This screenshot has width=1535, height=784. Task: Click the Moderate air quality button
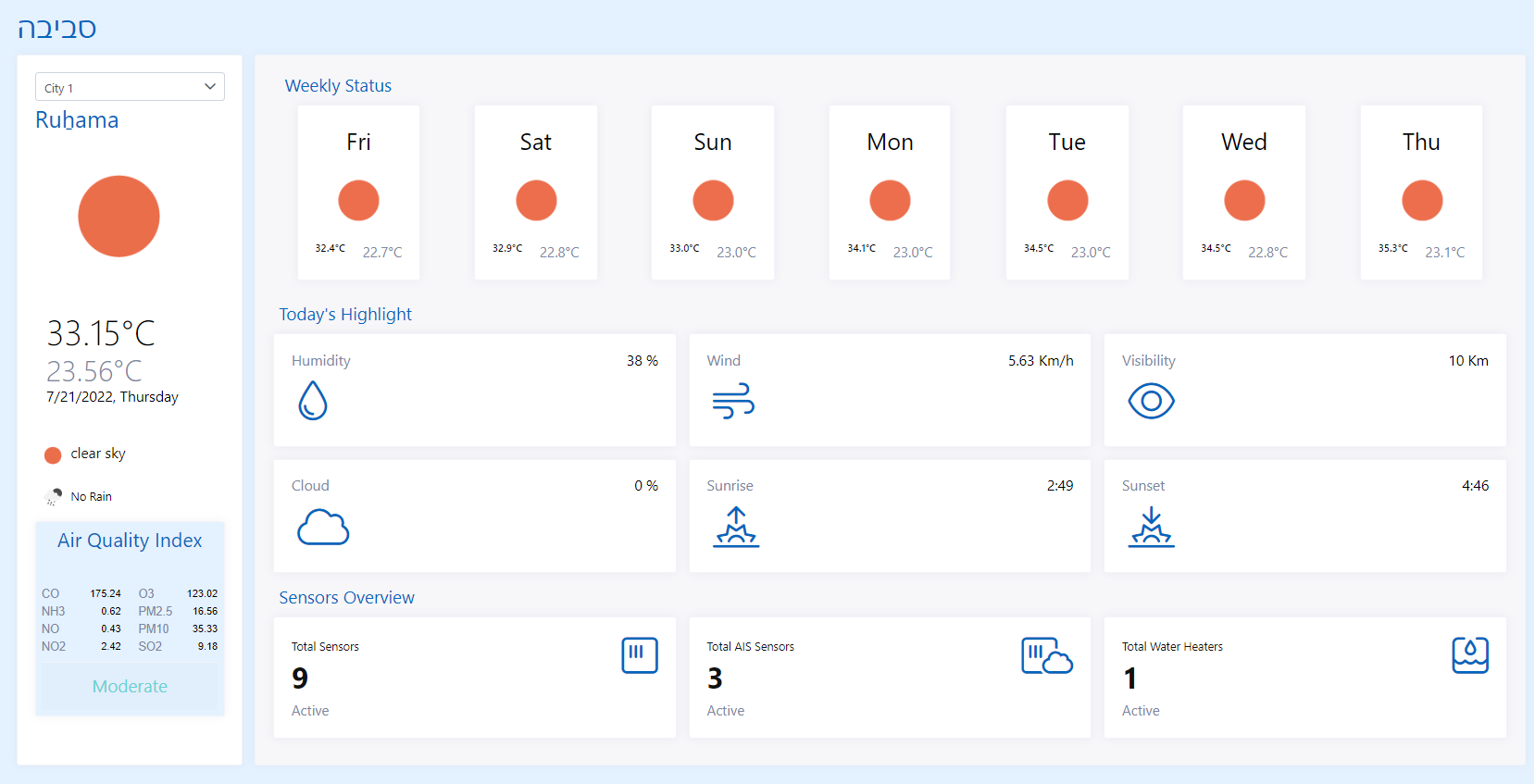tap(130, 687)
